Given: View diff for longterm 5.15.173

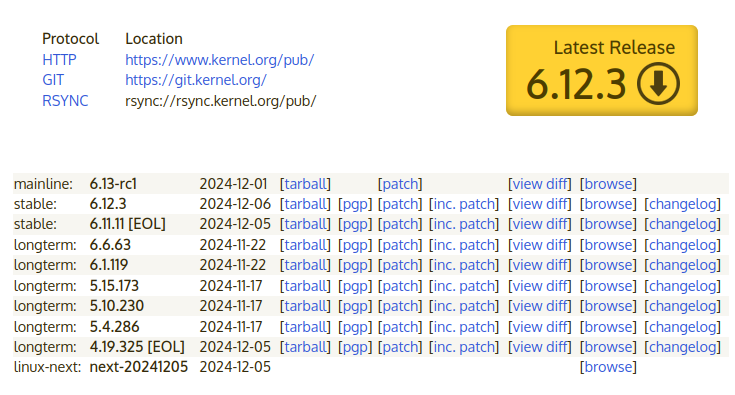Looking at the screenshot, I should pos(540,286).
